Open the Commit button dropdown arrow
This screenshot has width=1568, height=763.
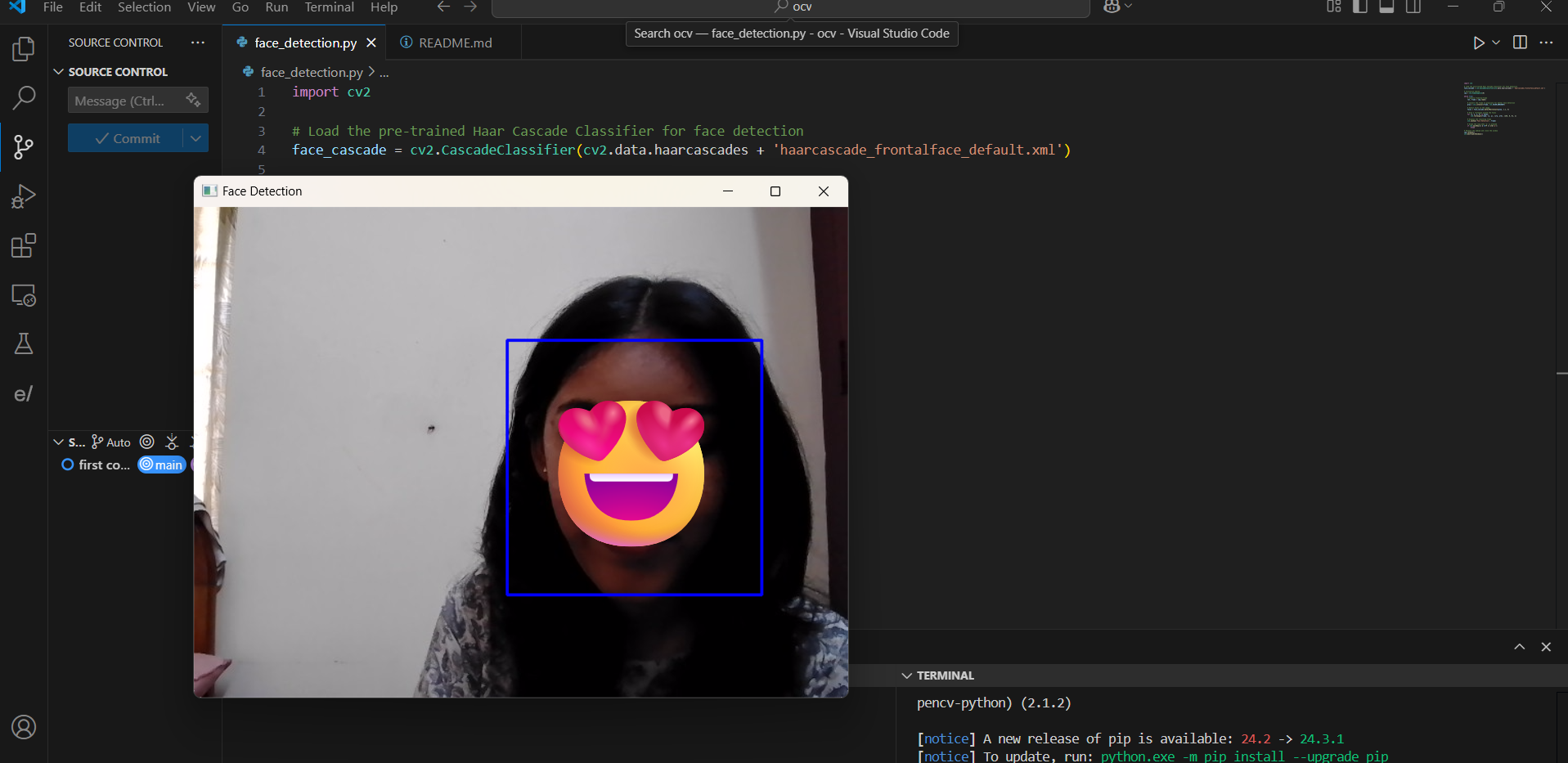coord(195,138)
